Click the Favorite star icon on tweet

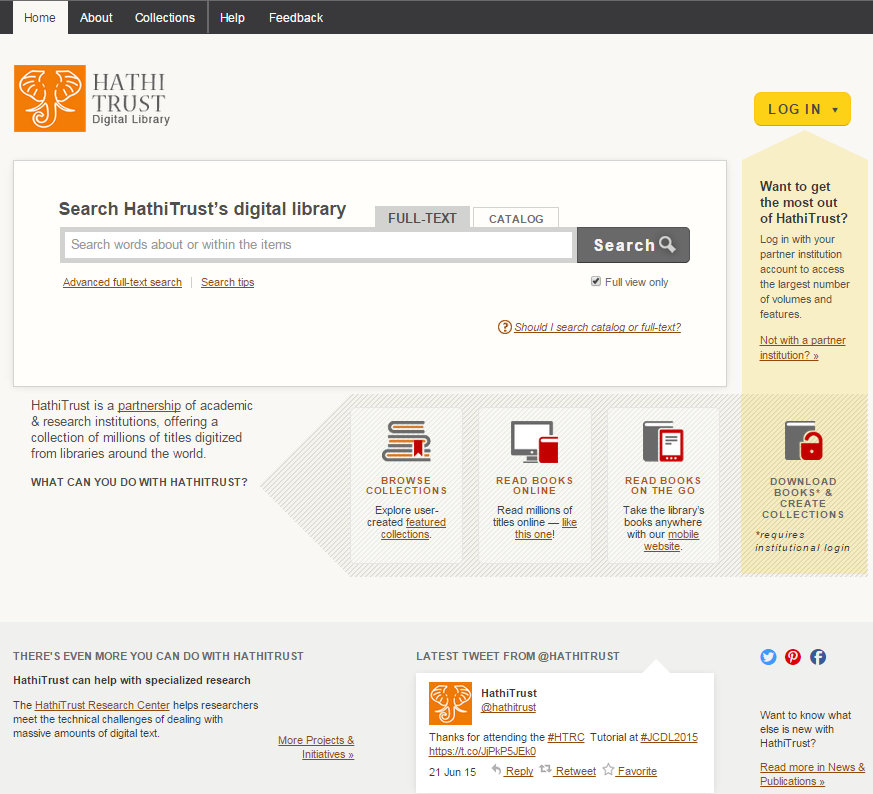pyautogui.click(x=609, y=770)
